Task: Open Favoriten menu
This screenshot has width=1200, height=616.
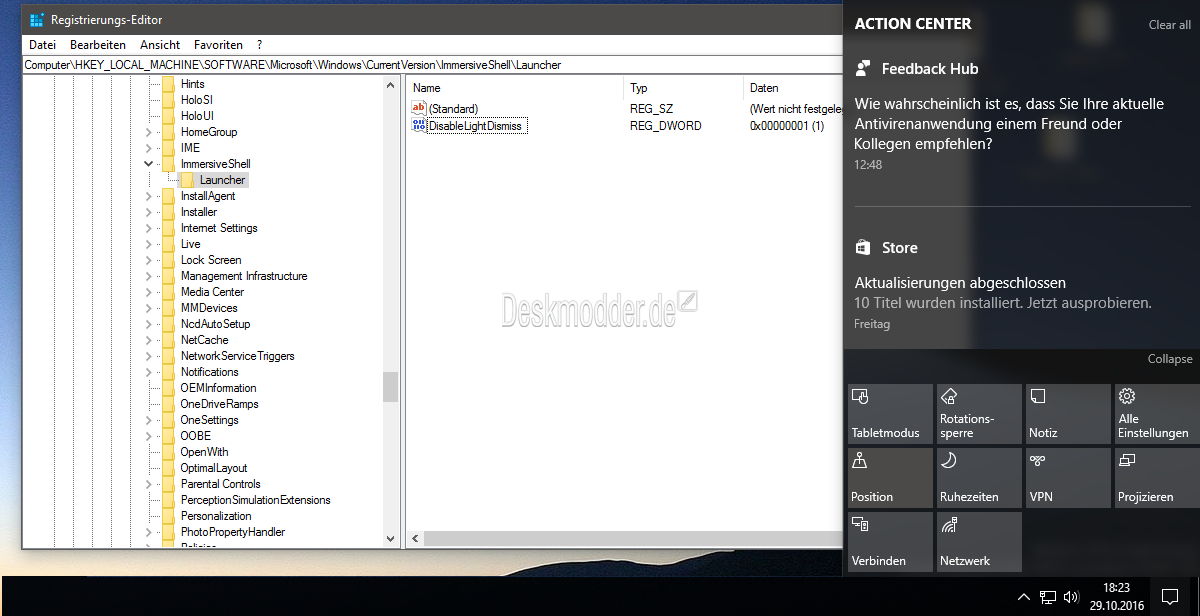Action: [x=218, y=45]
